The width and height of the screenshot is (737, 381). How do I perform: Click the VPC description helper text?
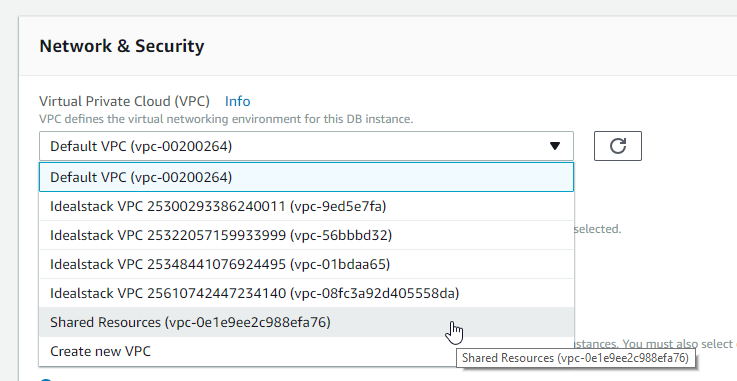point(226,119)
